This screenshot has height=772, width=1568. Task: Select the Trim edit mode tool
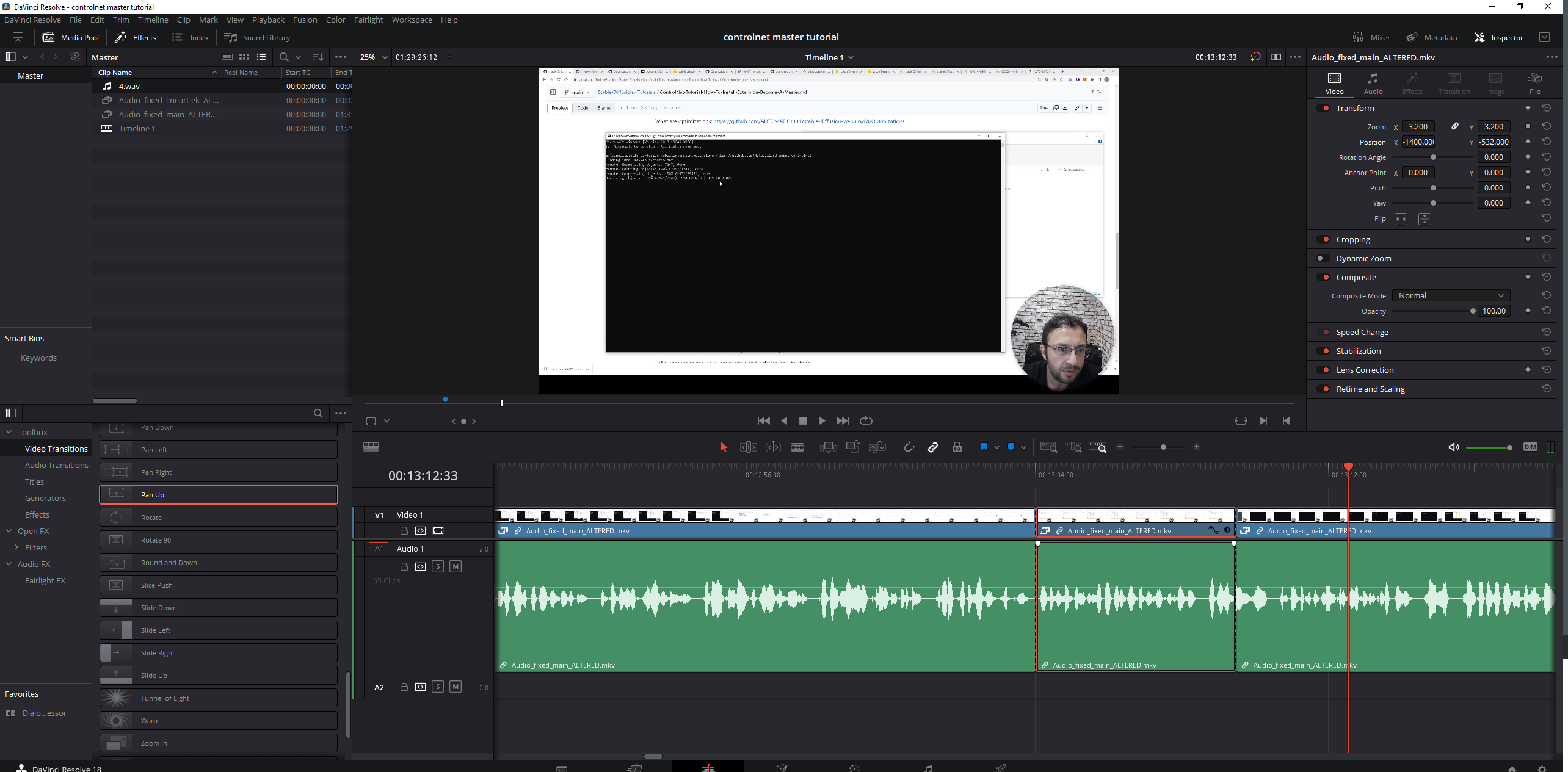pyautogui.click(x=748, y=447)
